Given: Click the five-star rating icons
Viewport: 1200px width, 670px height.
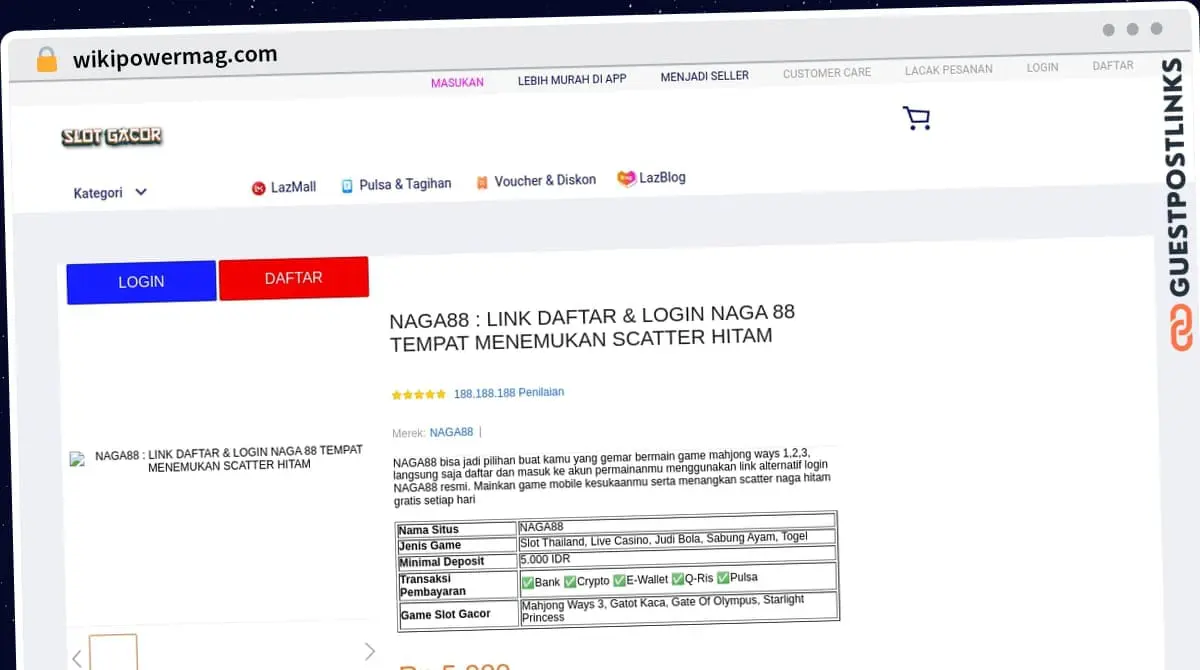Looking at the screenshot, I should pos(419,395).
